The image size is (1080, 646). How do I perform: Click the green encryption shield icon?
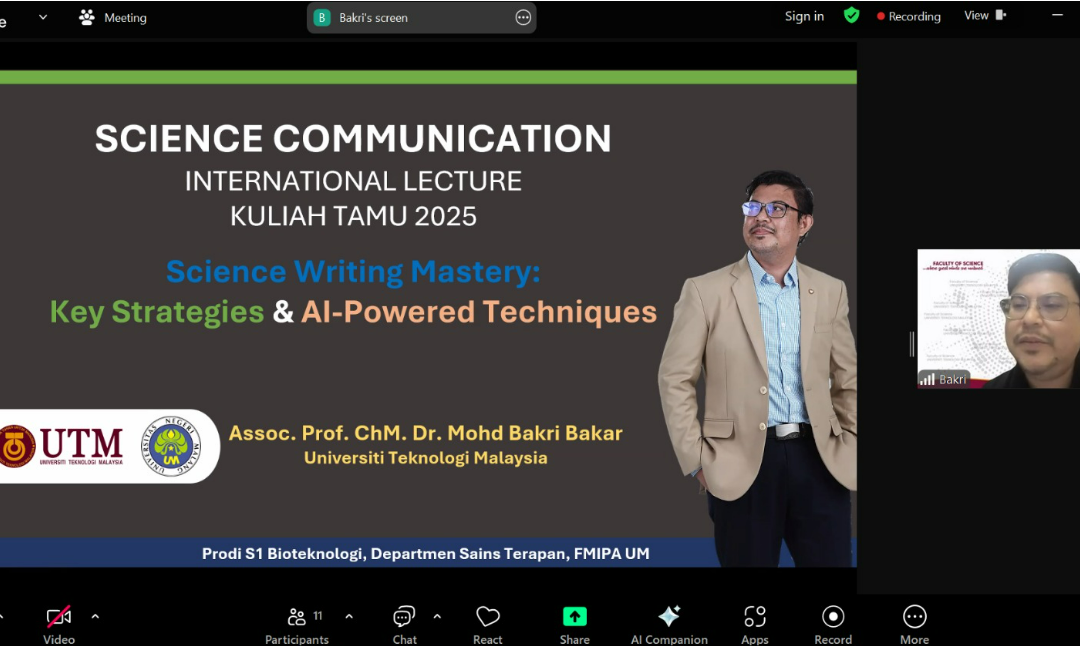click(851, 15)
